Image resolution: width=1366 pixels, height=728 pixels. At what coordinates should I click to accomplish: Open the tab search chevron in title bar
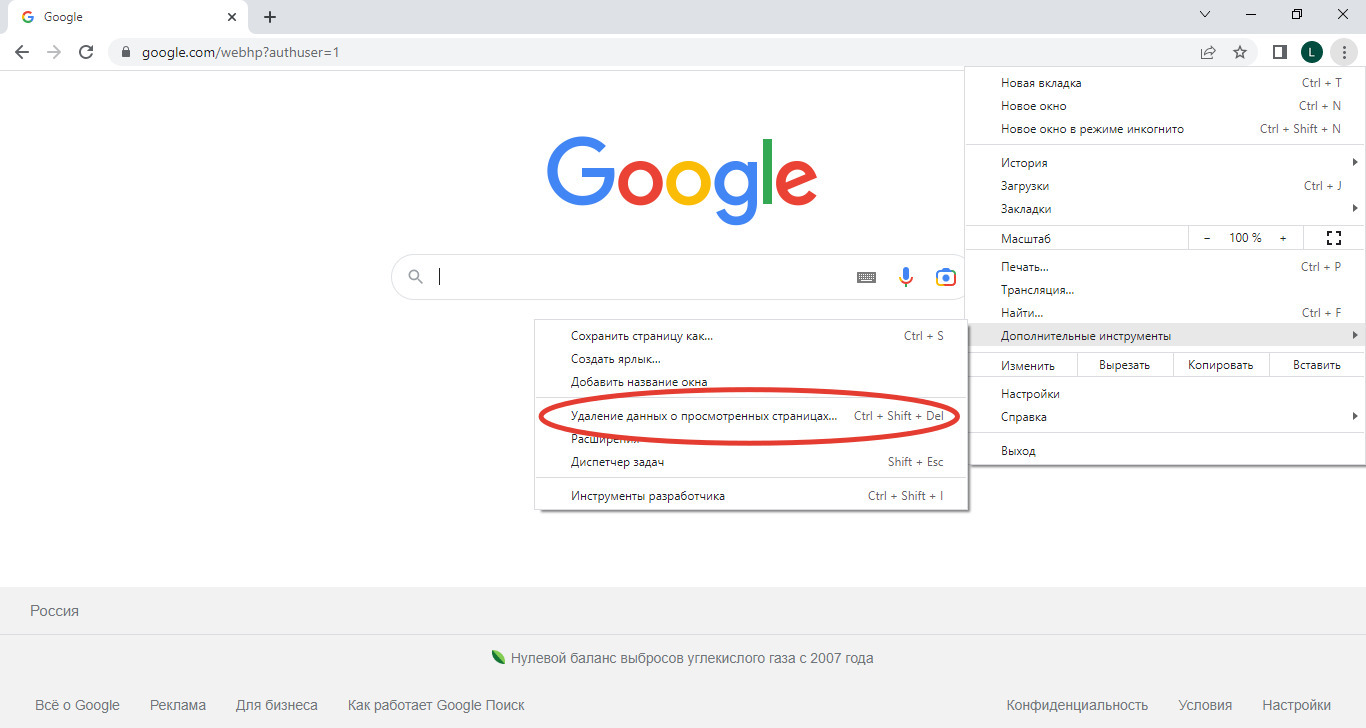[x=1205, y=14]
